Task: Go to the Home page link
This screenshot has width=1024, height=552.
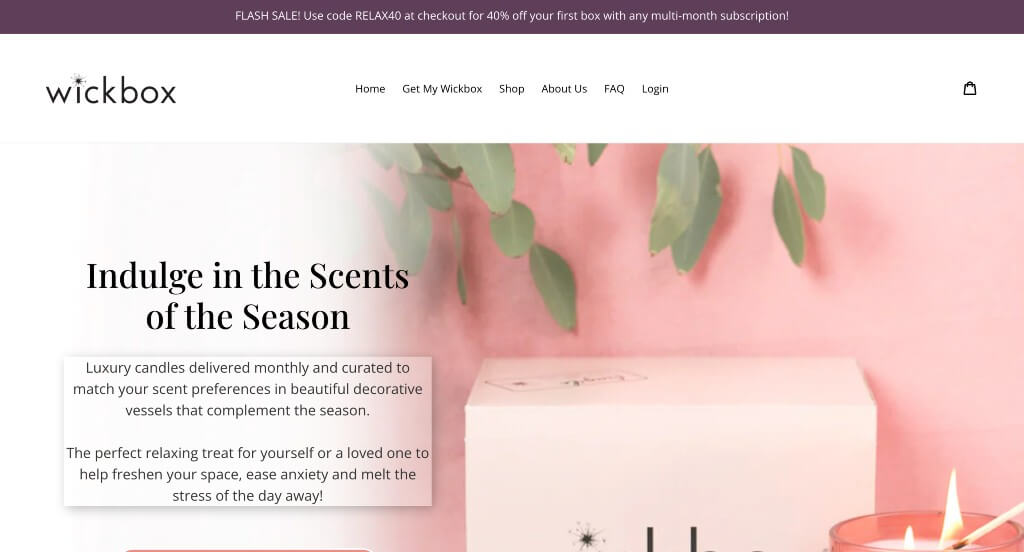Action: [370, 89]
